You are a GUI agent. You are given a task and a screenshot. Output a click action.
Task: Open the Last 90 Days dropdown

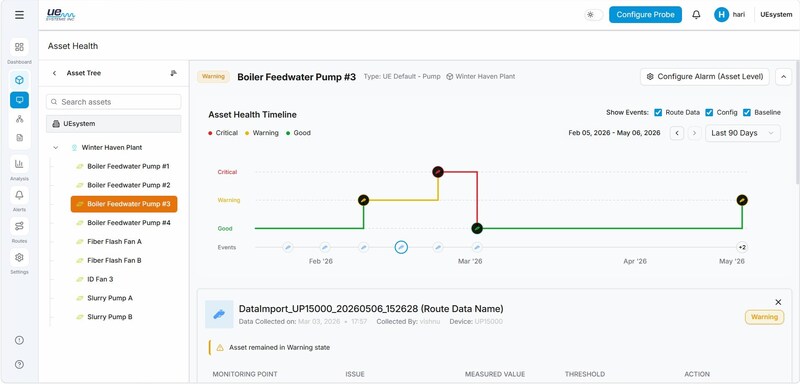tap(742, 133)
